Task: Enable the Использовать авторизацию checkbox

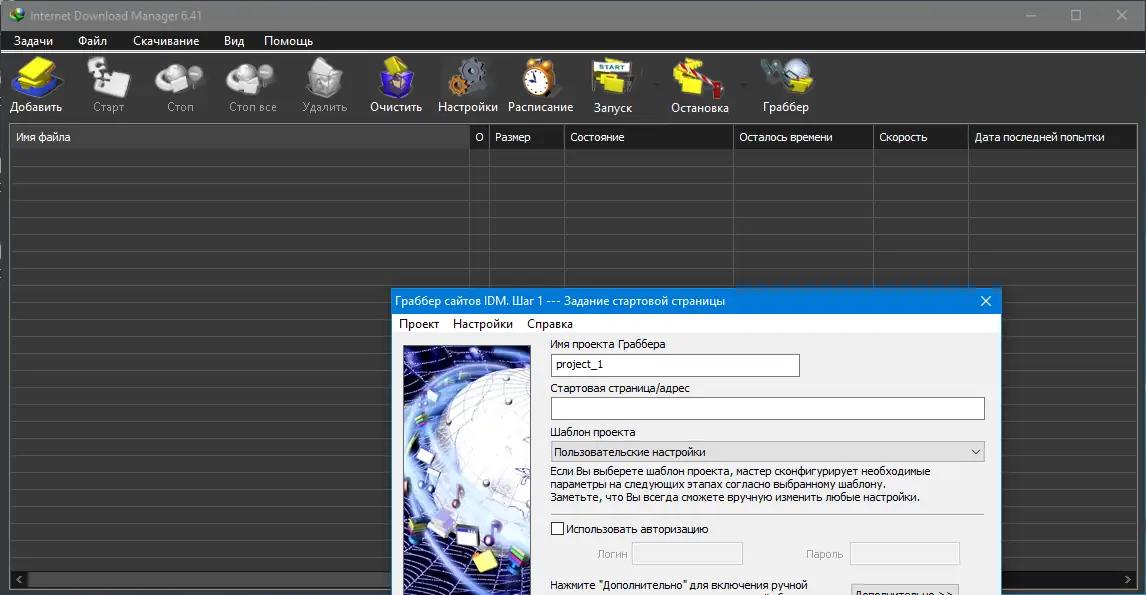Action: (x=558, y=529)
